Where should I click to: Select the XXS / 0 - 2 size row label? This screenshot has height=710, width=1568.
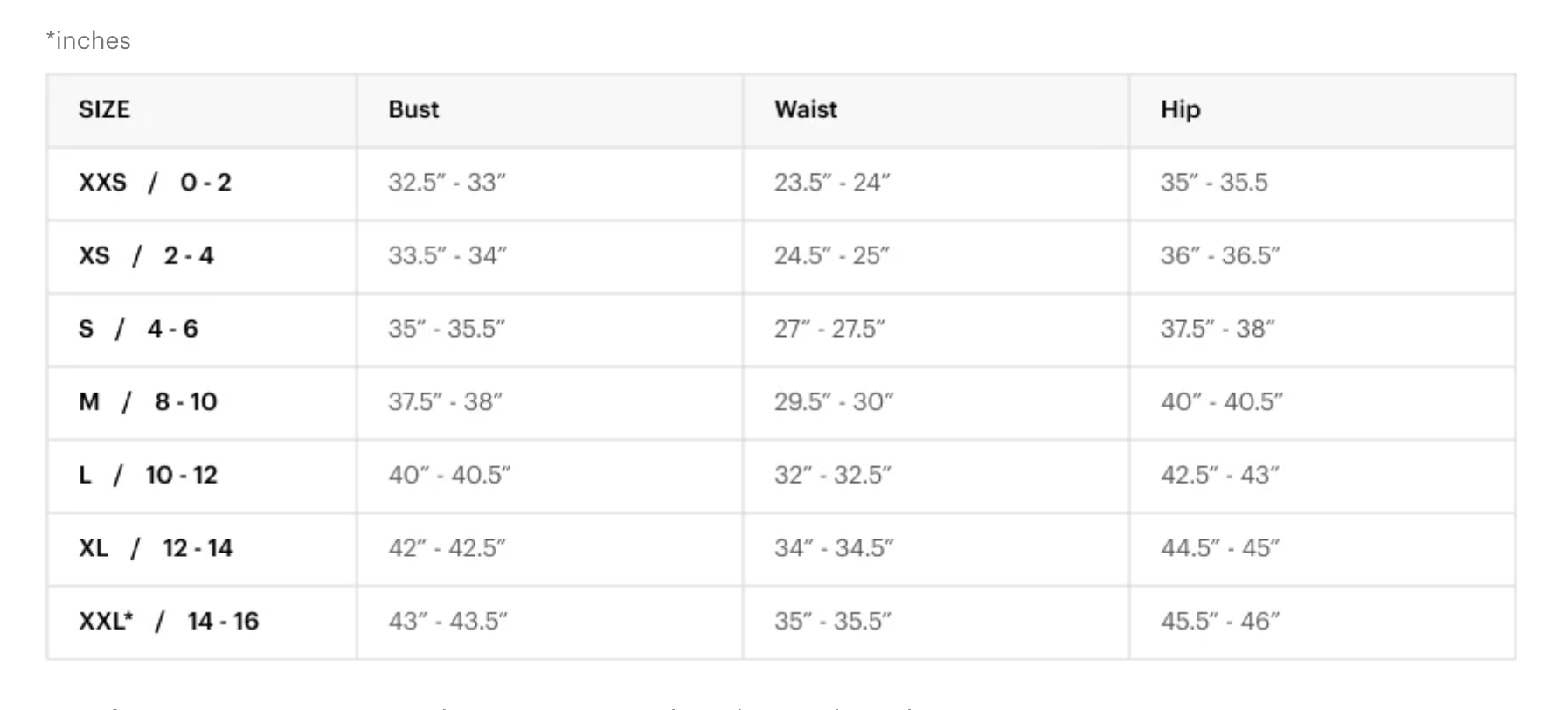coord(155,183)
